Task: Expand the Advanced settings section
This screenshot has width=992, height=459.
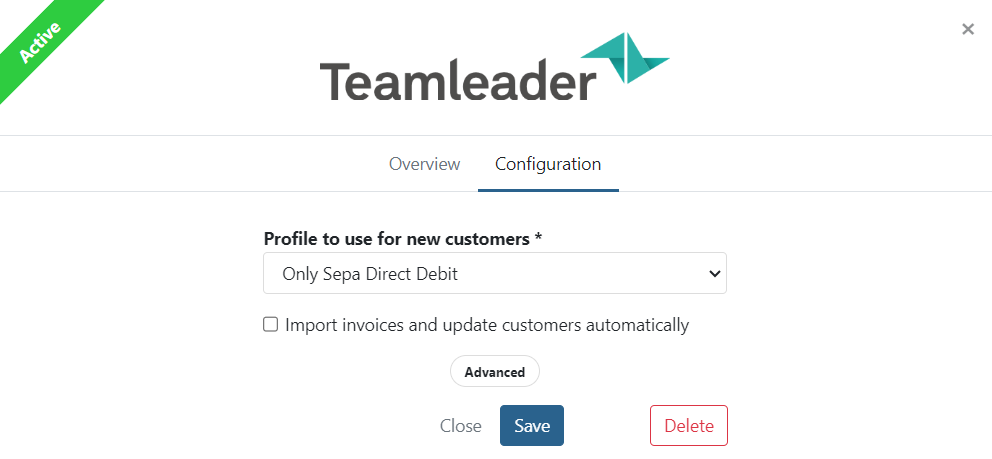Action: pos(495,372)
